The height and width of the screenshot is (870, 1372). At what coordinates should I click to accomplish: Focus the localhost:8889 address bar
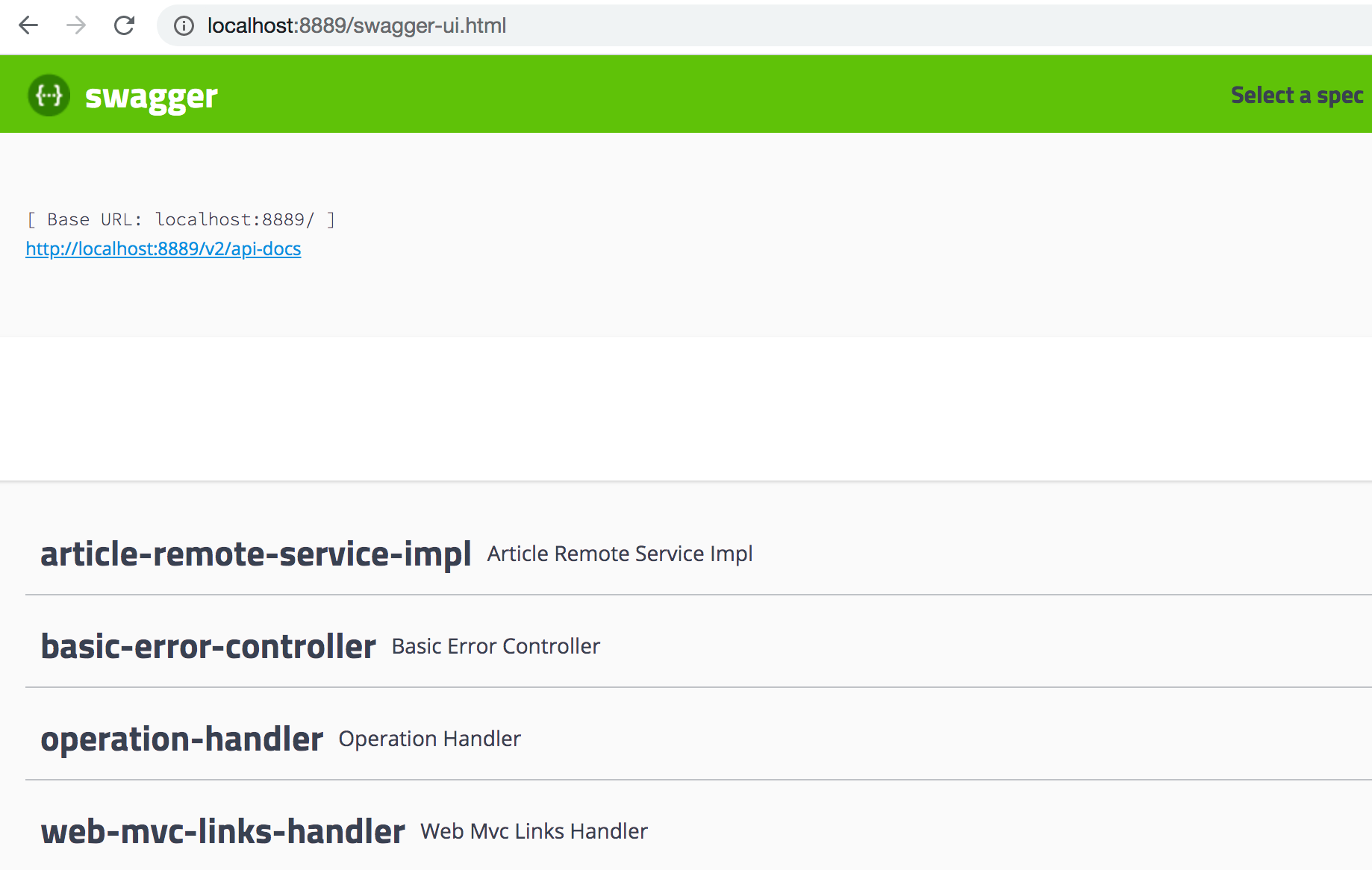coord(672,26)
